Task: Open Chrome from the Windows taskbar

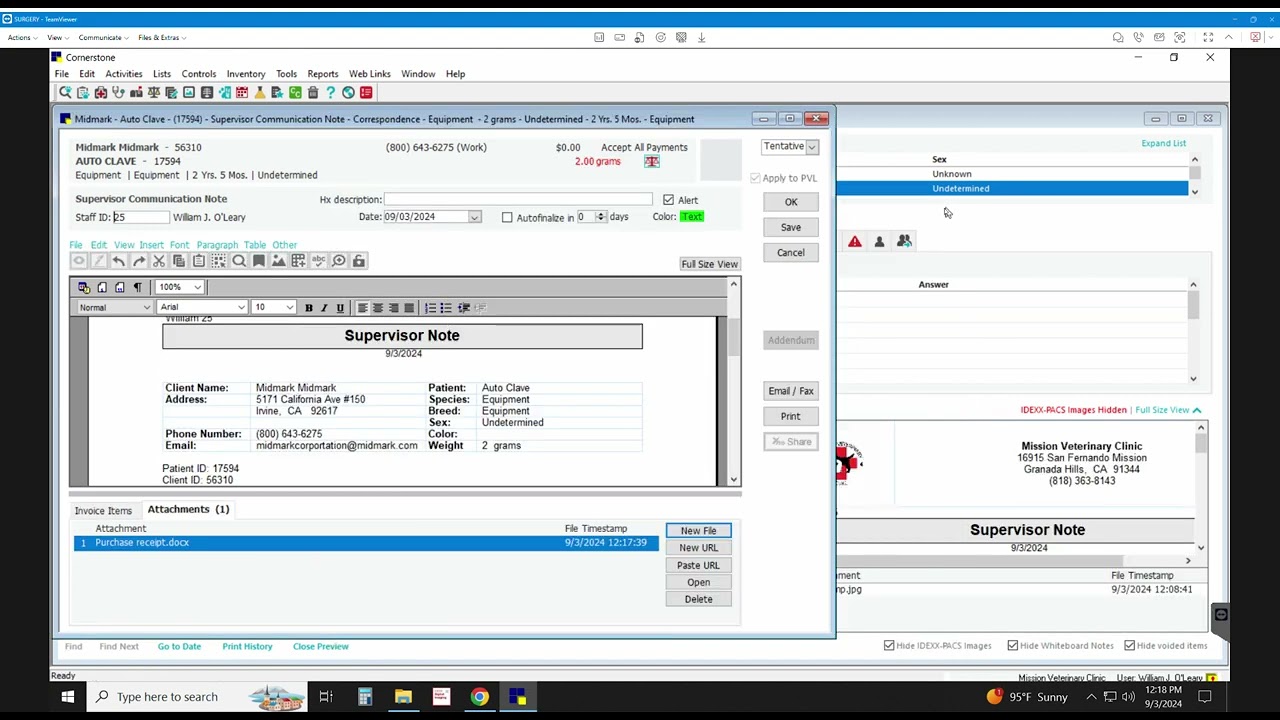Action: pyautogui.click(x=480, y=697)
